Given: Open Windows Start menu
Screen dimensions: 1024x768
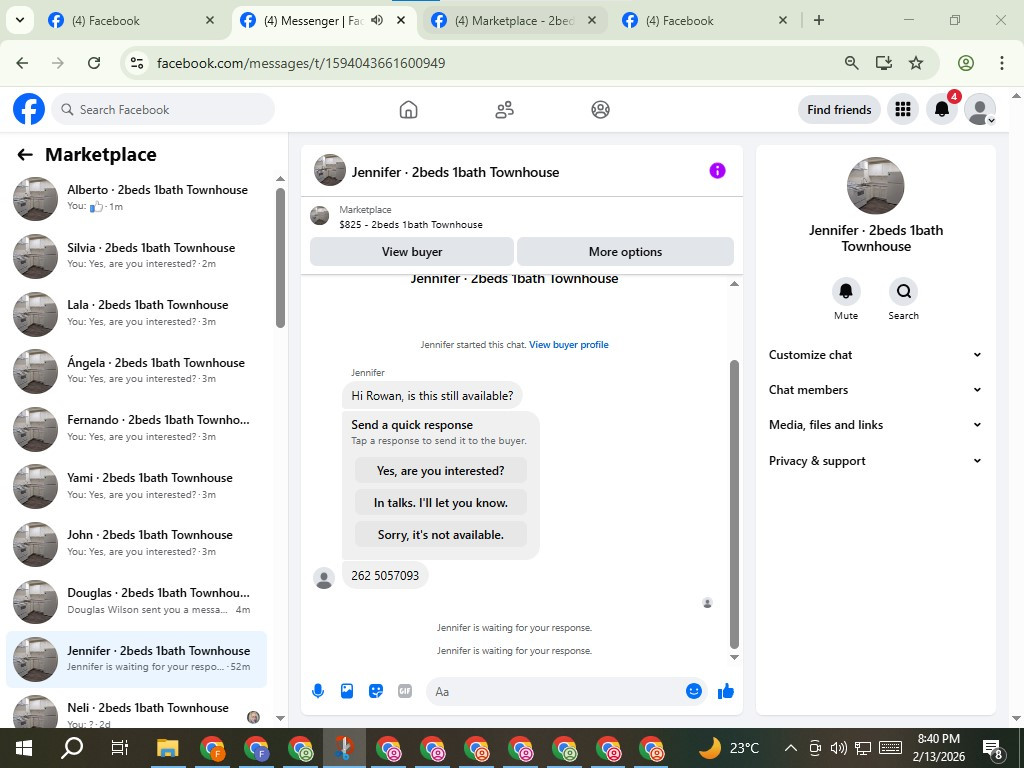Looking at the screenshot, I should 24,748.
